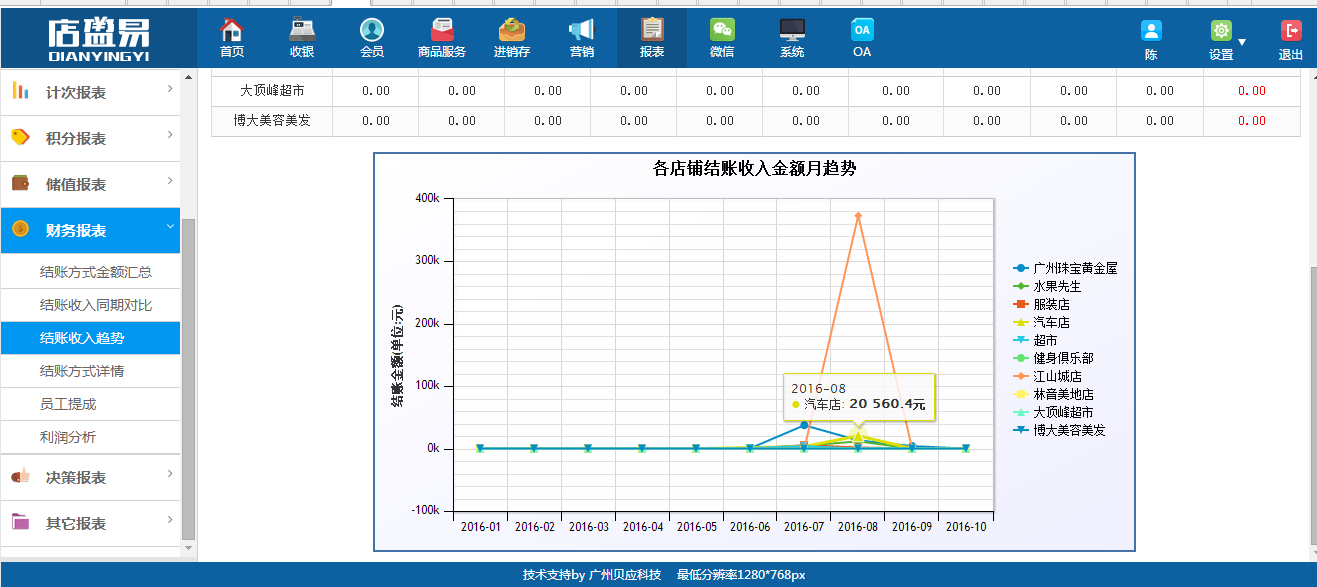Image resolution: width=1317 pixels, height=587 pixels.
Task: Toggle 水果先生 legend series
Action: 1046,286
